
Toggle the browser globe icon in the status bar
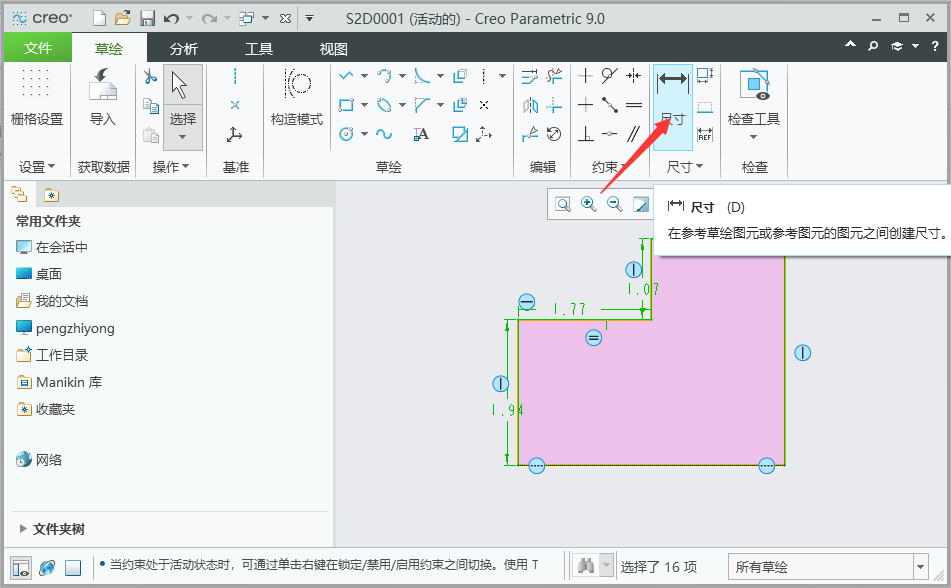pos(47,568)
